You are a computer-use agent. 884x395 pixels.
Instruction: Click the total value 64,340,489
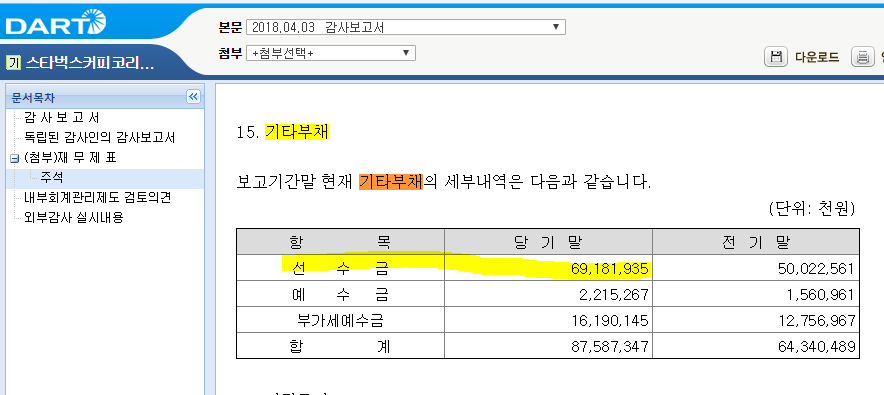817,346
